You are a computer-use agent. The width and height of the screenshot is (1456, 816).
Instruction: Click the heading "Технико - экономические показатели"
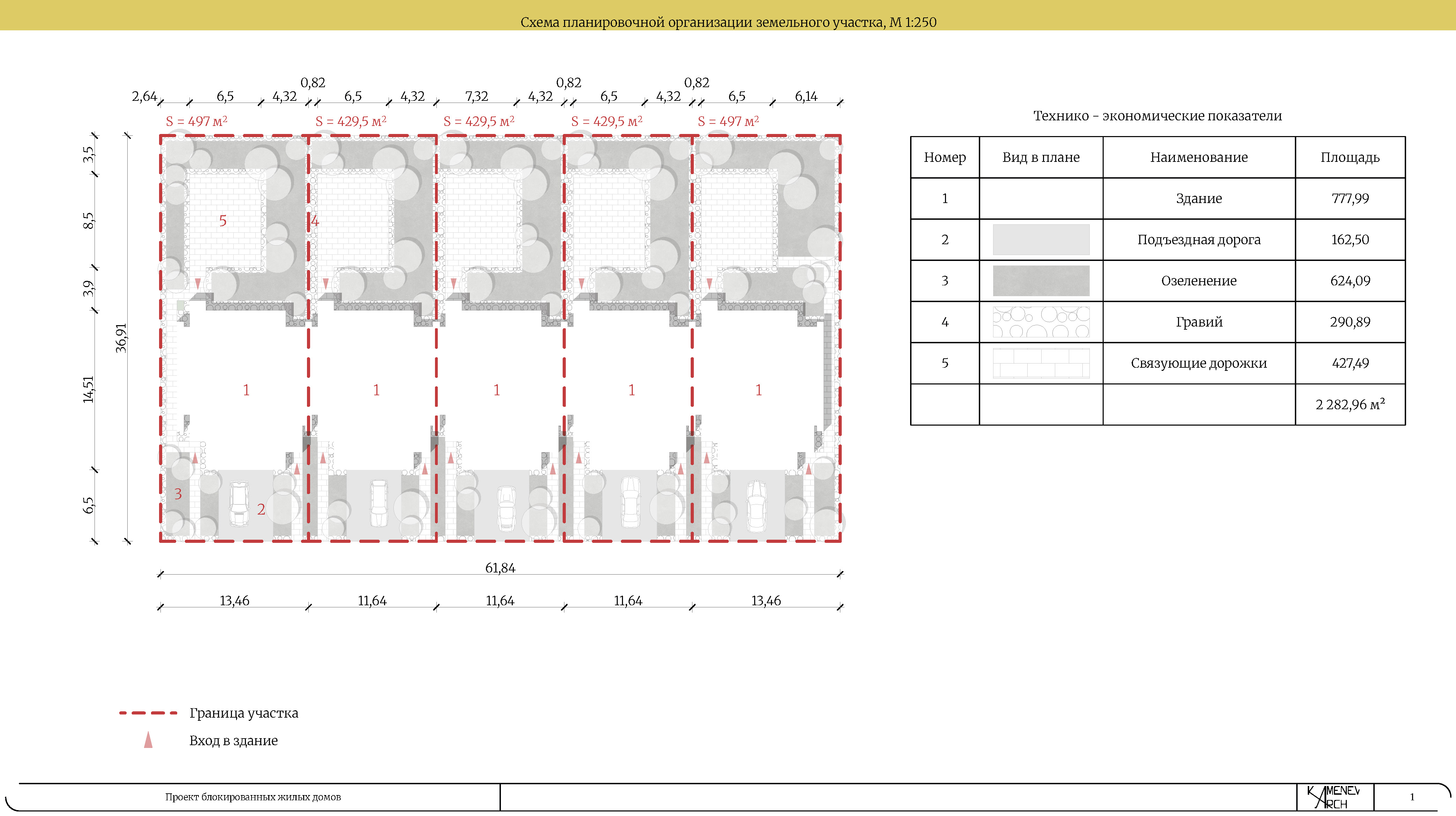[1157, 116]
